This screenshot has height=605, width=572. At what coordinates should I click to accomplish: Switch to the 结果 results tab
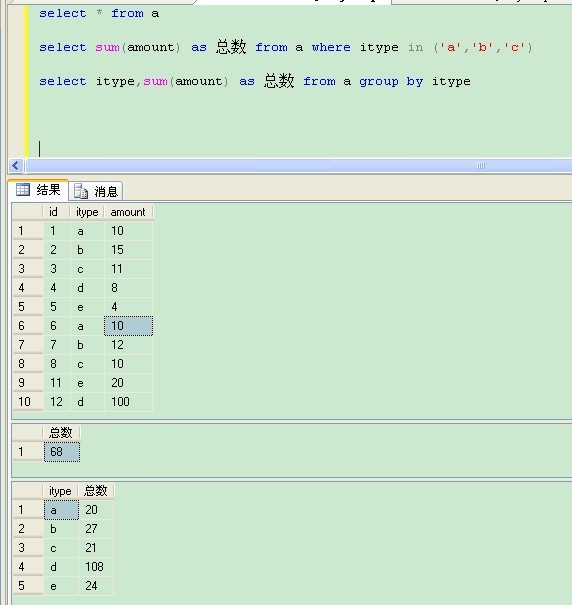point(38,190)
